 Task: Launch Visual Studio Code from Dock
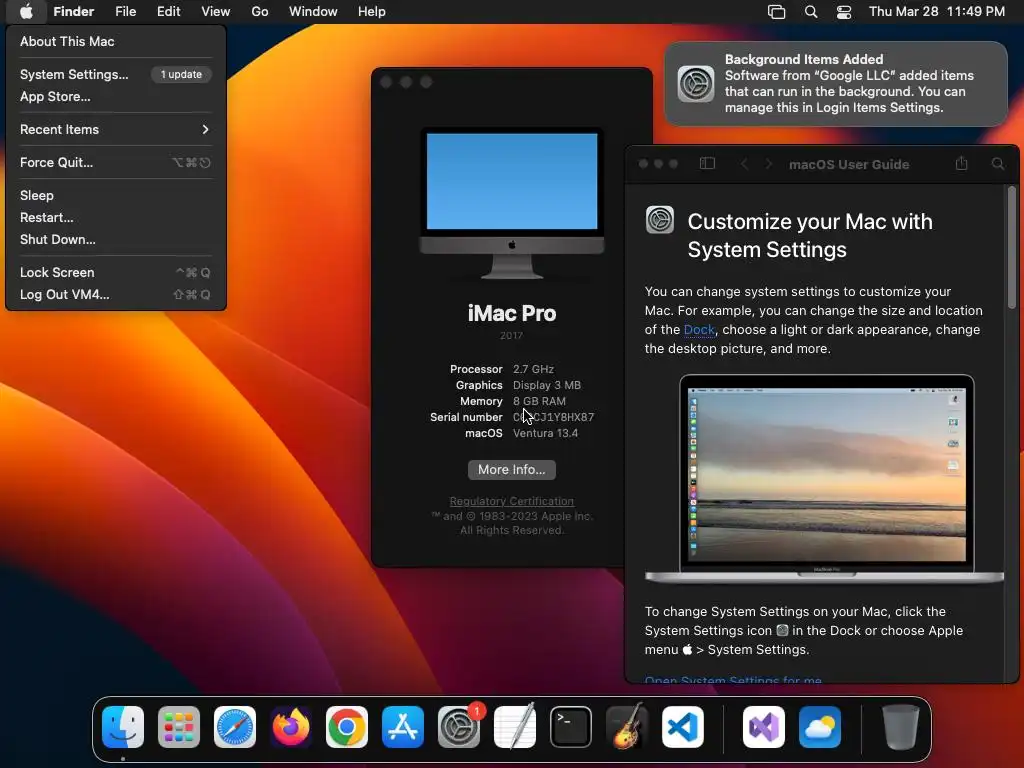tap(683, 727)
